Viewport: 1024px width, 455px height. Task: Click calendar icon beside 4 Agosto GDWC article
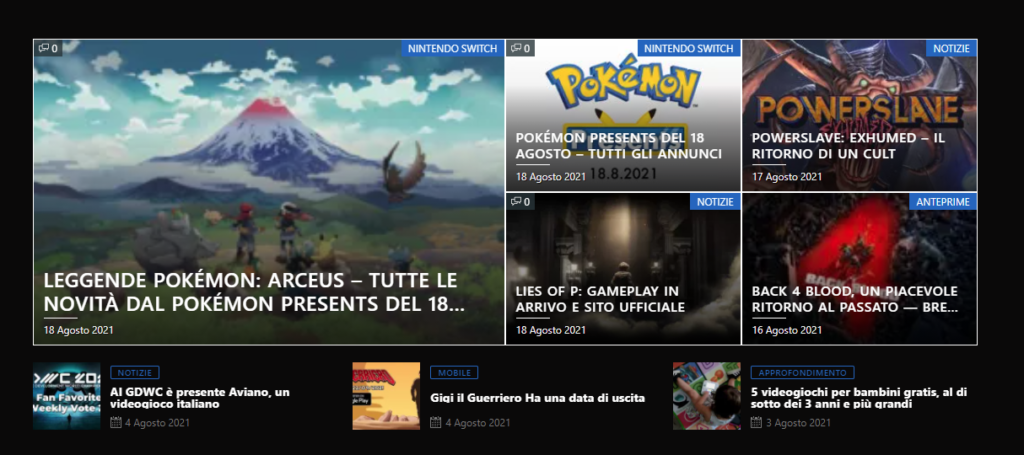(116, 422)
